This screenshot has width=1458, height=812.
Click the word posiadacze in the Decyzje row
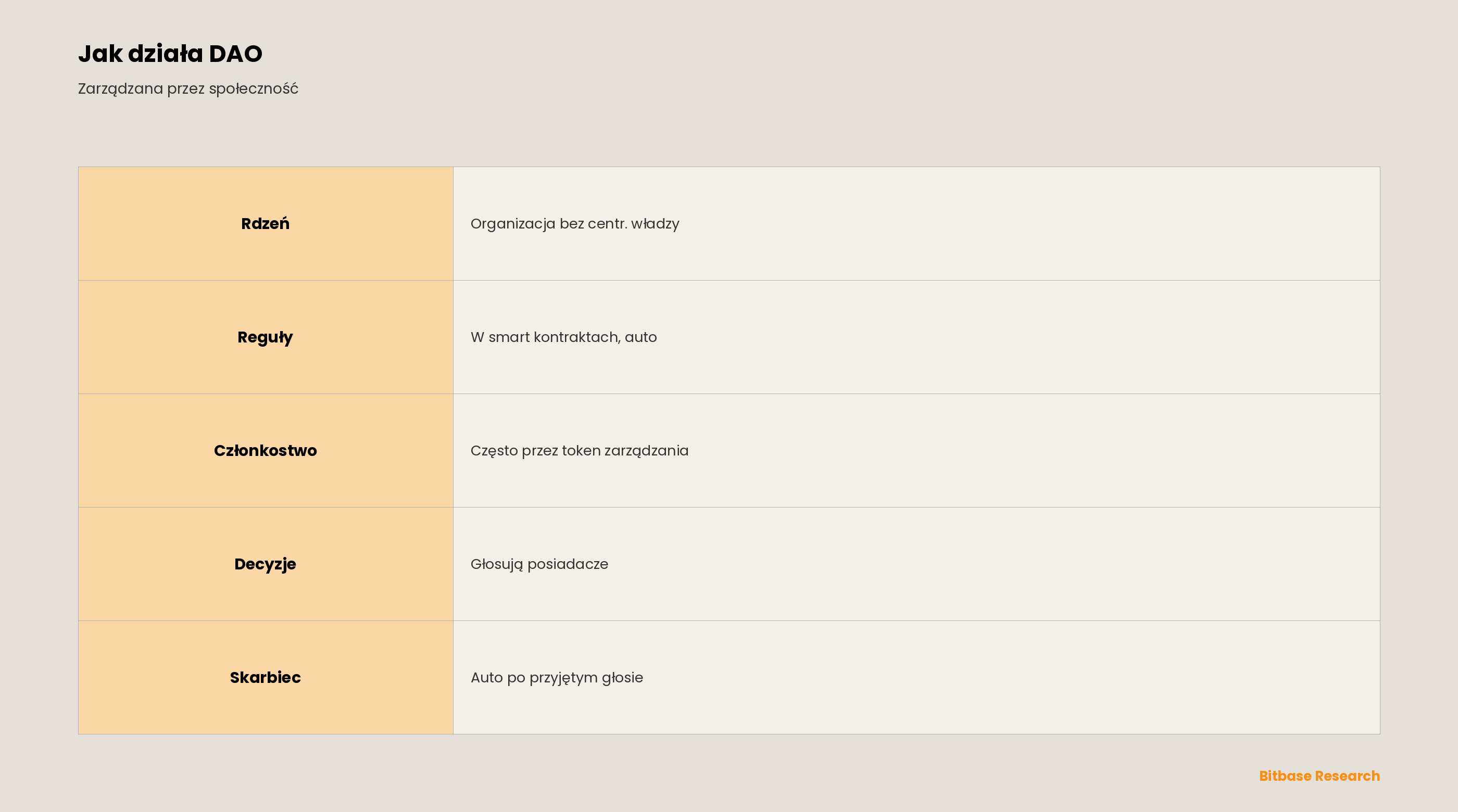568,565
